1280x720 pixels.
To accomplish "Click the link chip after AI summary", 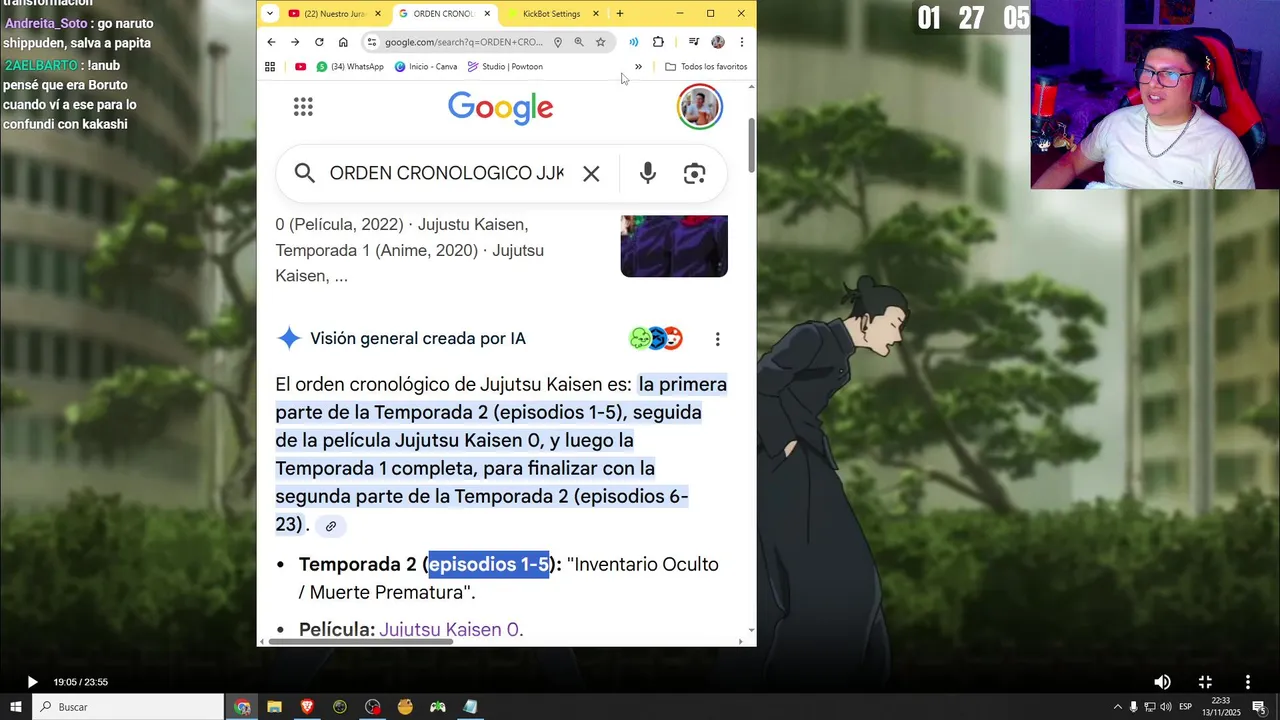I will click(330, 526).
